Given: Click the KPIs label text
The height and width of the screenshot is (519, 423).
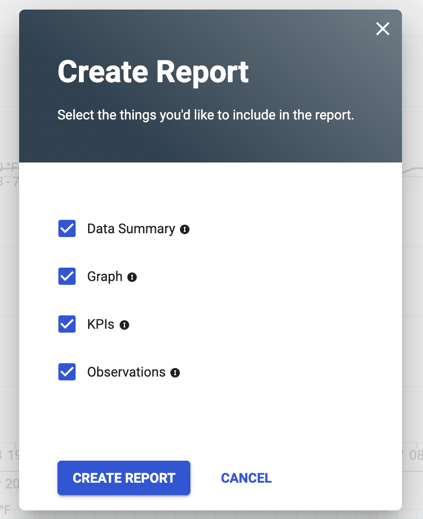Looking at the screenshot, I should (101, 324).
